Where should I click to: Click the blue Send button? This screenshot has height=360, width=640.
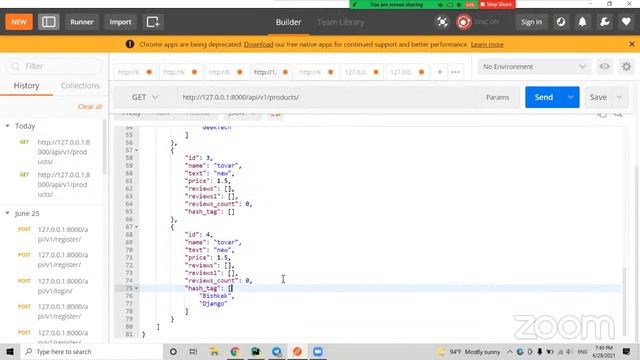(x=544, y=97)
